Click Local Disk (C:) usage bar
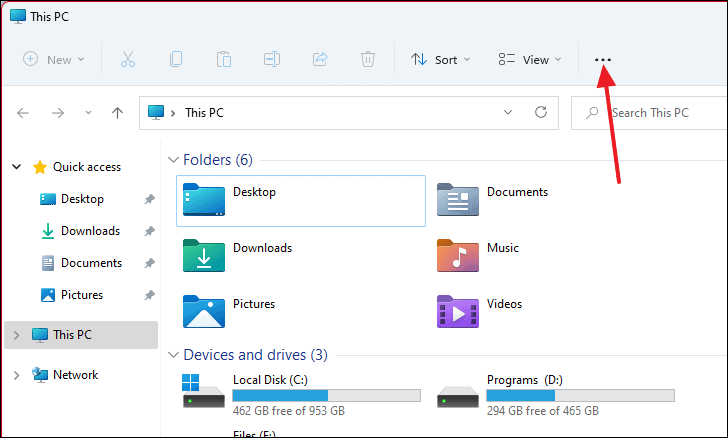Screen dimensions: 728x438 (x=326, y=395)
